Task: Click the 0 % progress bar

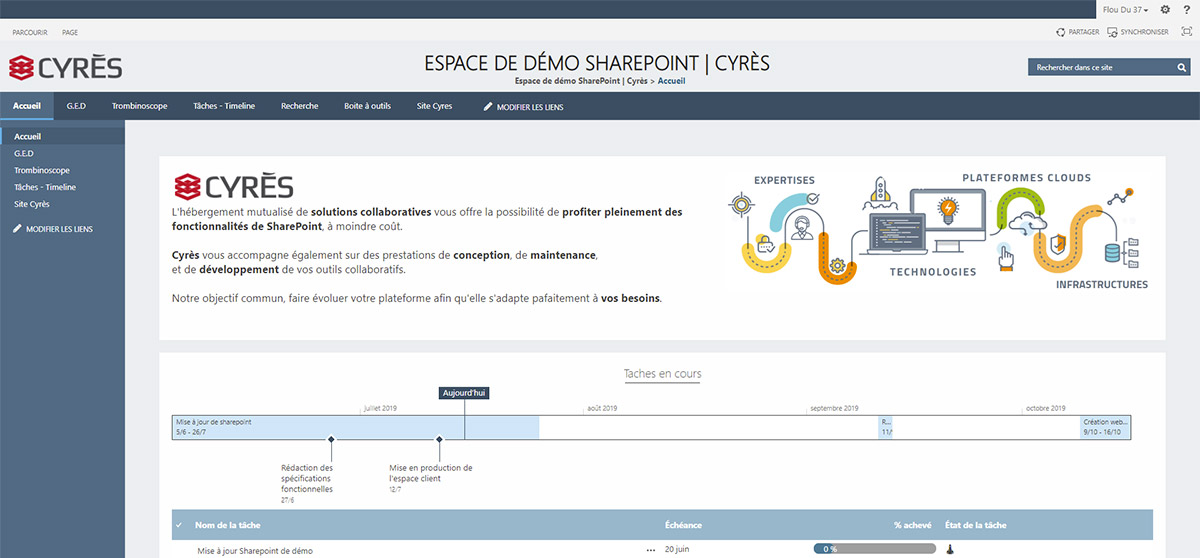Action: 875,549
